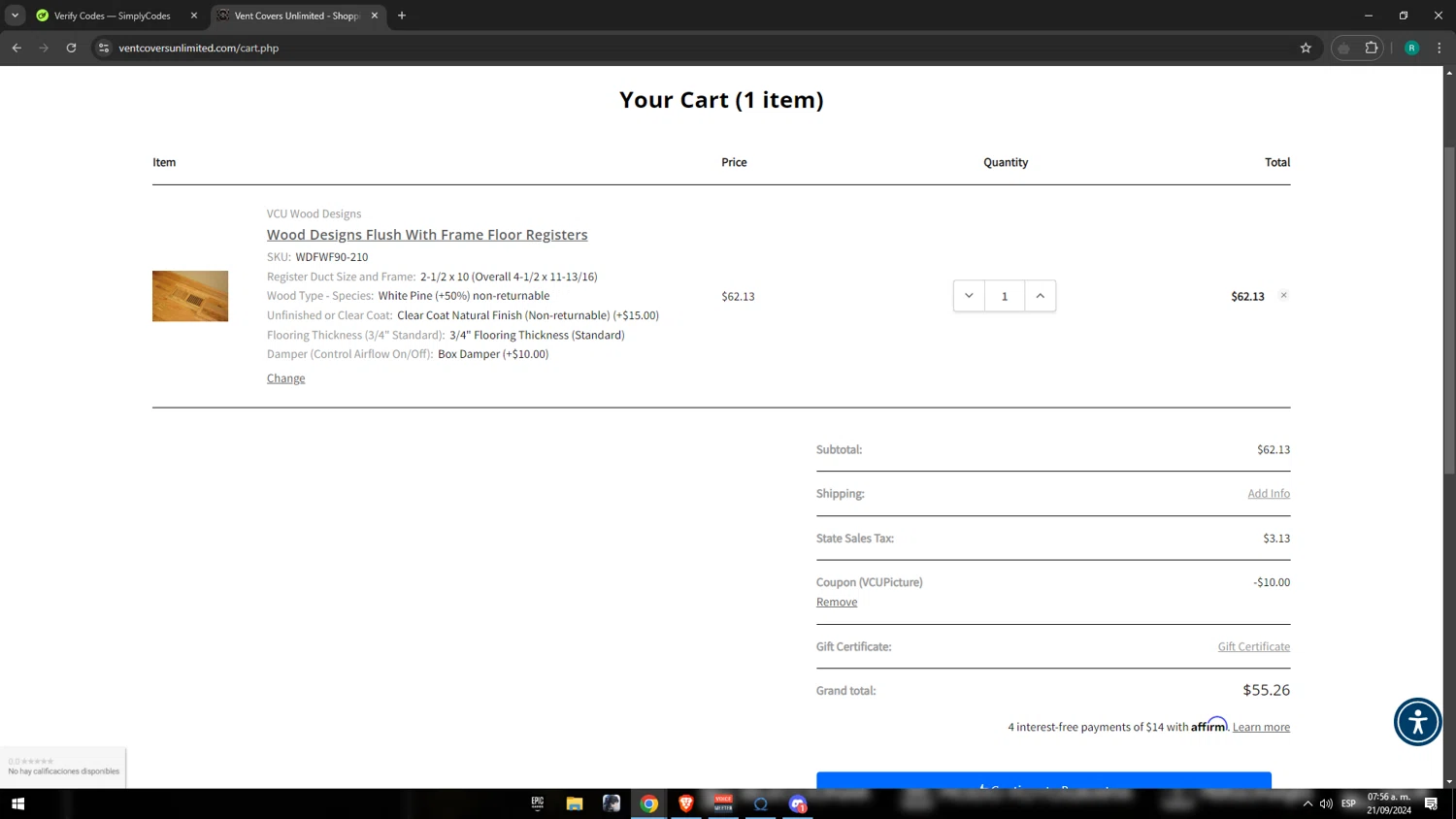
Task: Show hidden system tray icons
Action: coord(1307,803)
